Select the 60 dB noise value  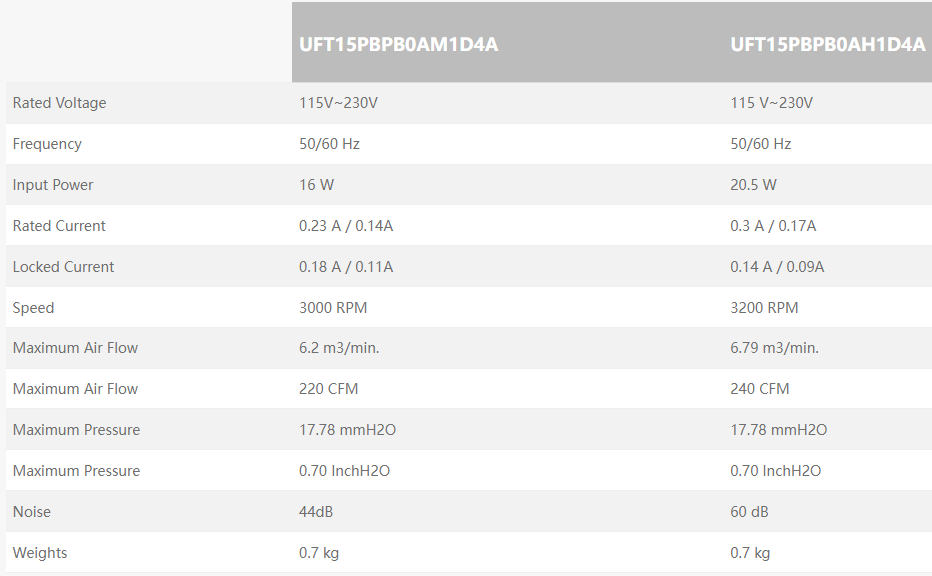(749, 512)
